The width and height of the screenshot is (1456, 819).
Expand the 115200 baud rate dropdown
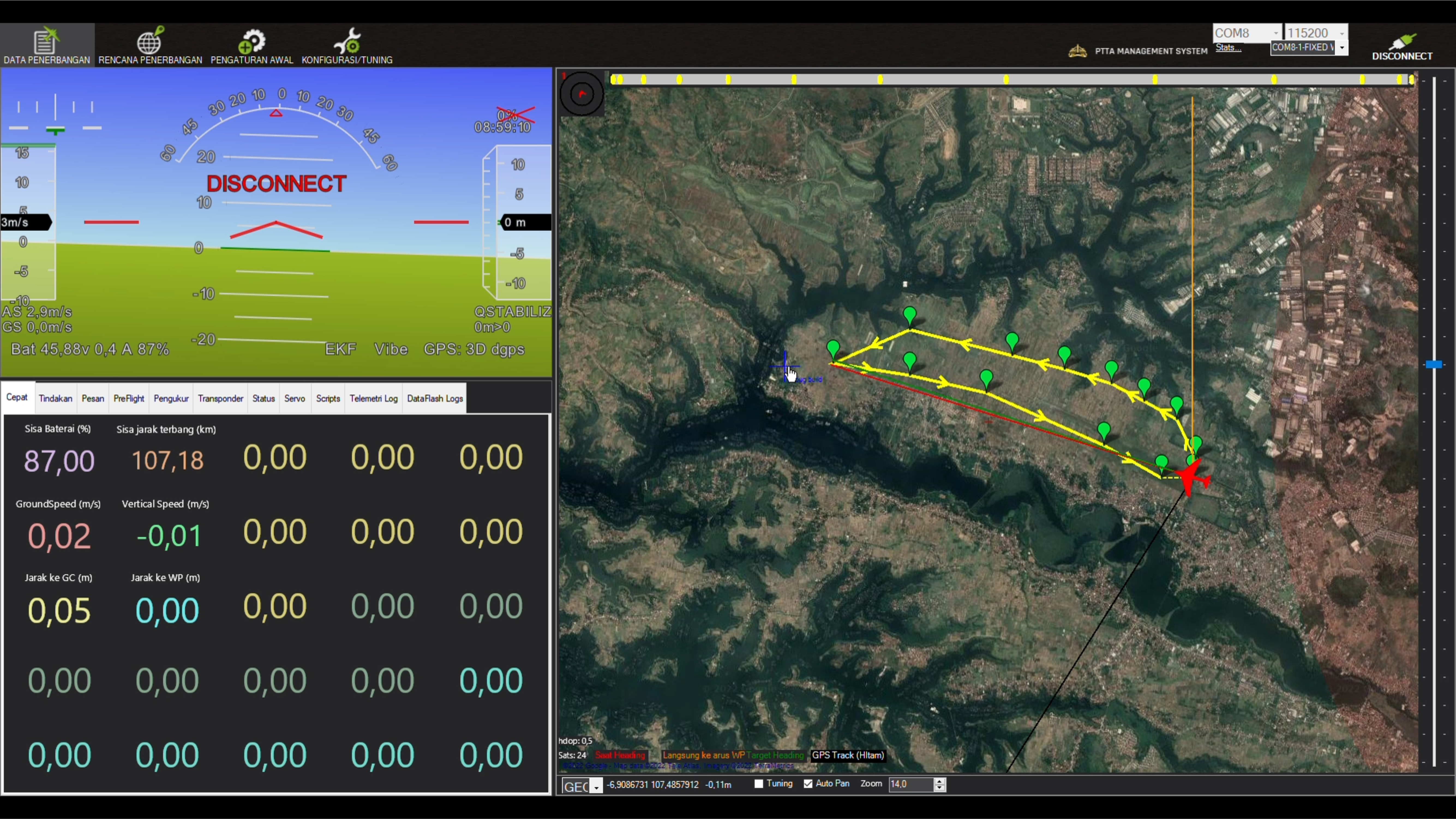pyautogui.click(x=1342, y=33)
